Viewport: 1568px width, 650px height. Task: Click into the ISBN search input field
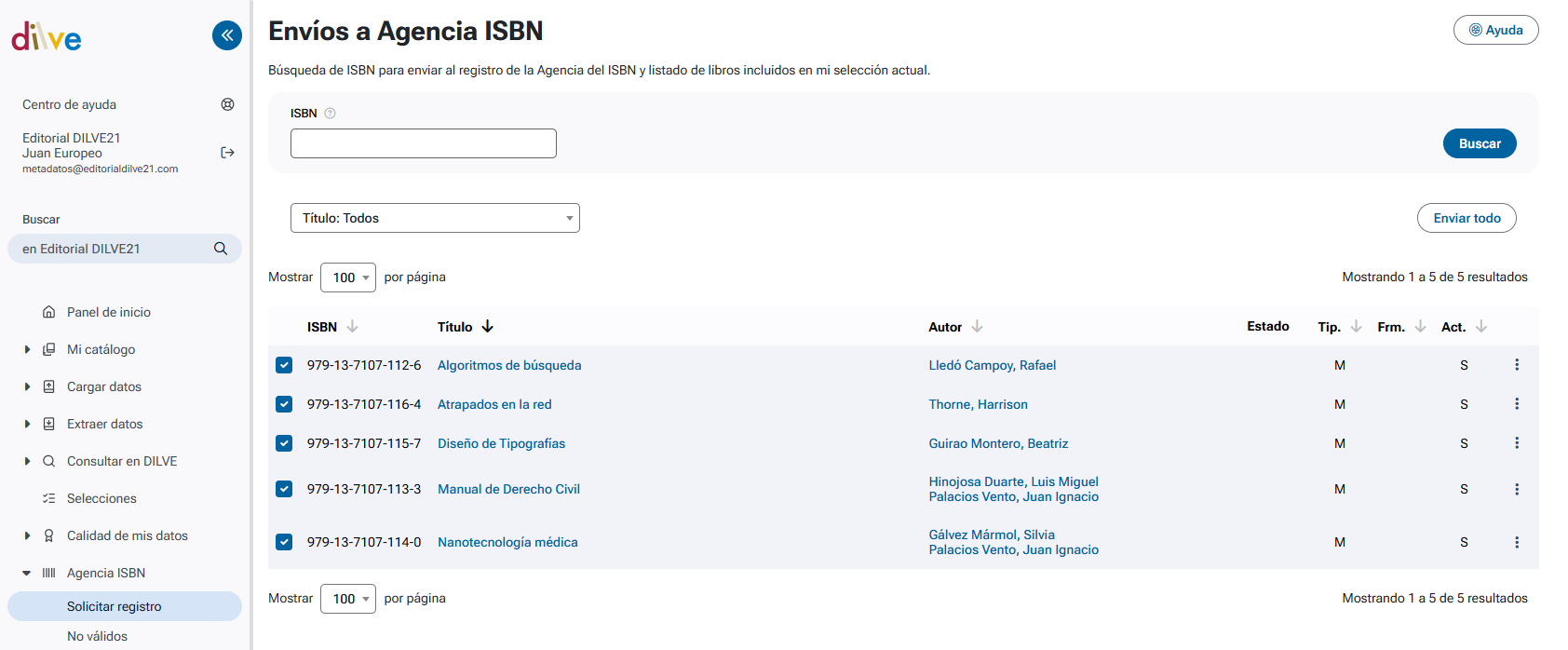(423, 143)
